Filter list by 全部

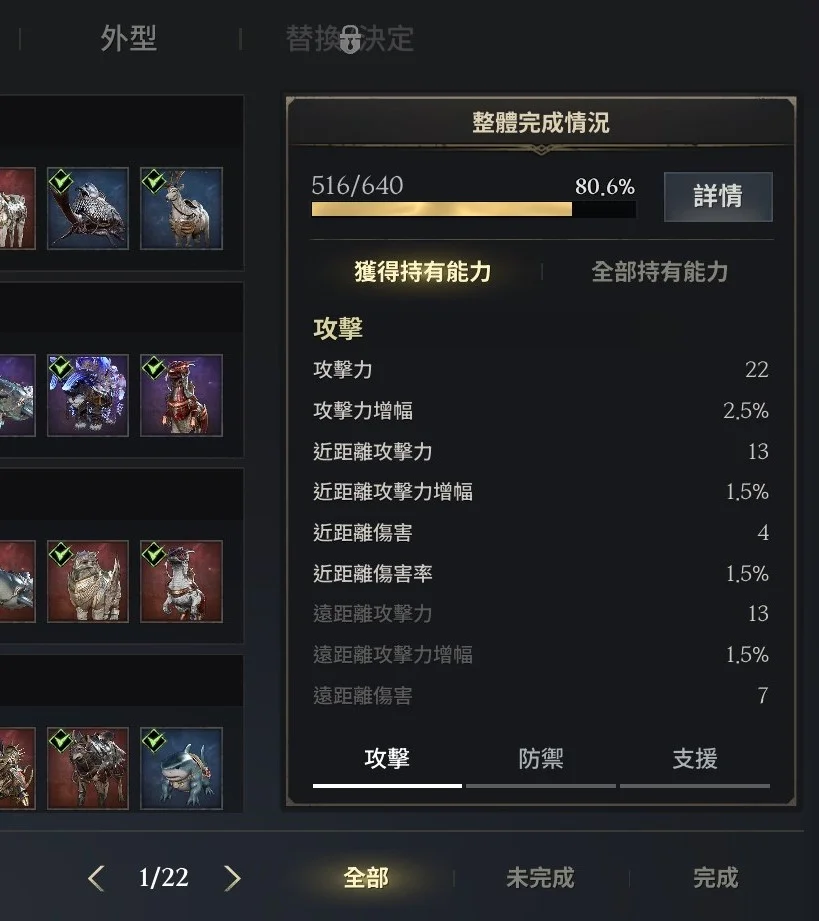pyautogui.click(x=365, y=878)
